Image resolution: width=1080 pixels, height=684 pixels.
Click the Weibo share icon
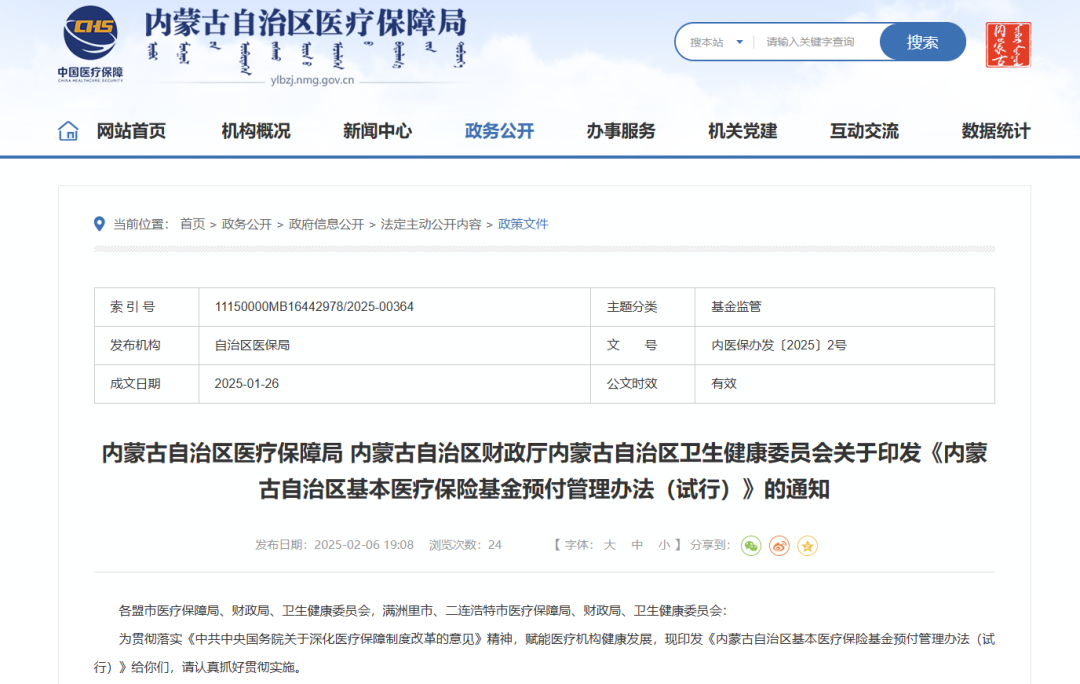tap(779, 545)
